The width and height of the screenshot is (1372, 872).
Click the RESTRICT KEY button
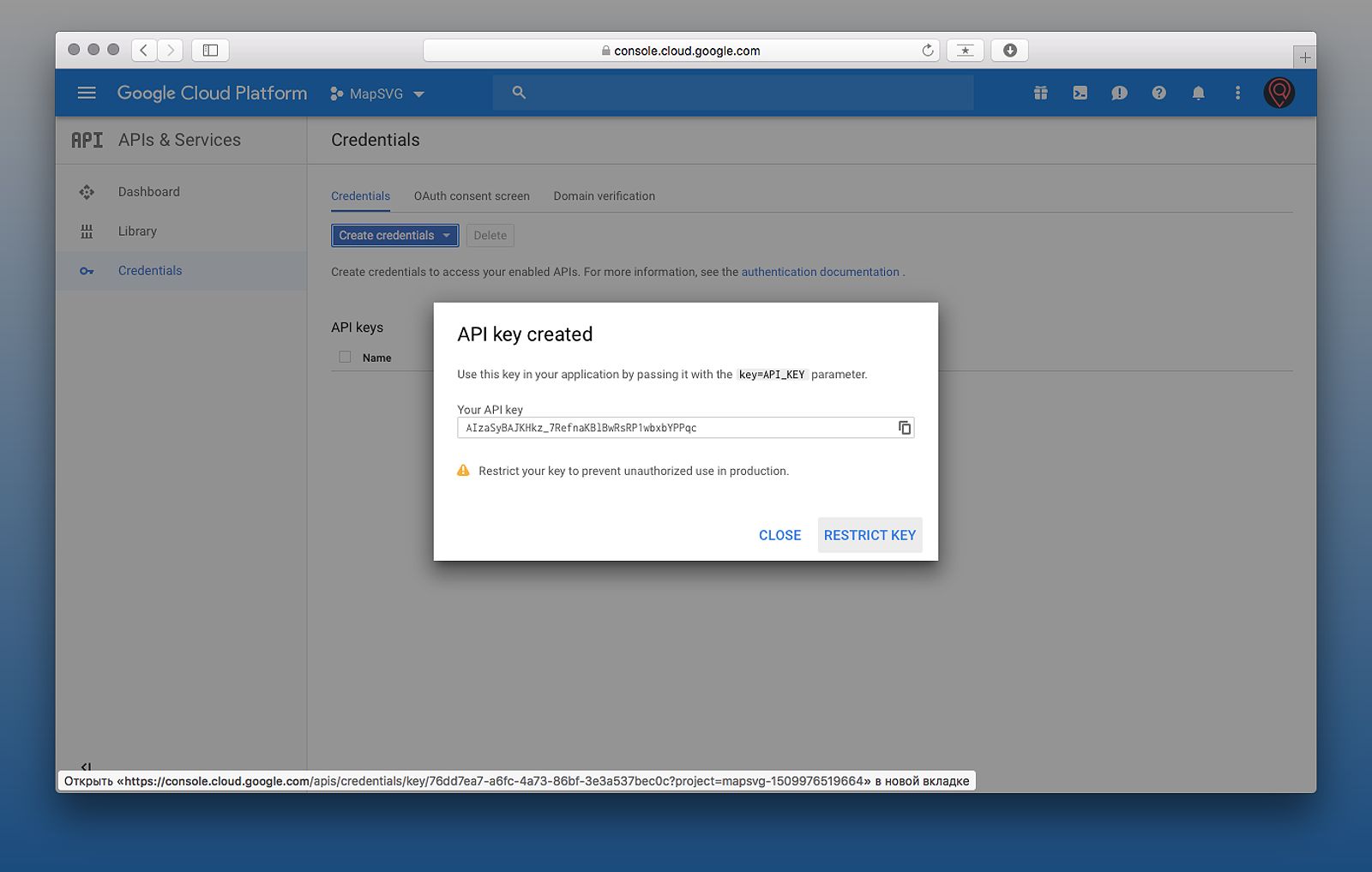coord(870,535)
